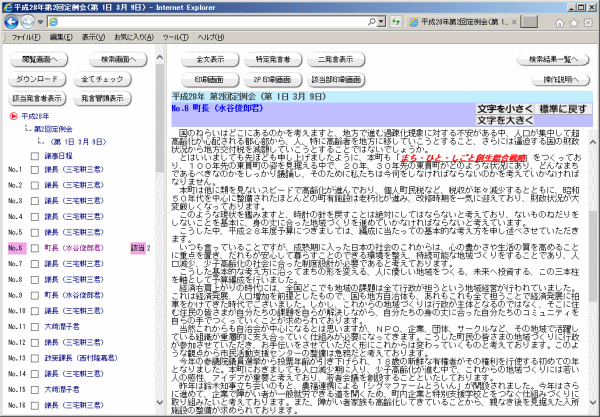Viewport: 600px width, 417px height.
Task: Open the 印刷画面 button
Action: tap(210, 80)
